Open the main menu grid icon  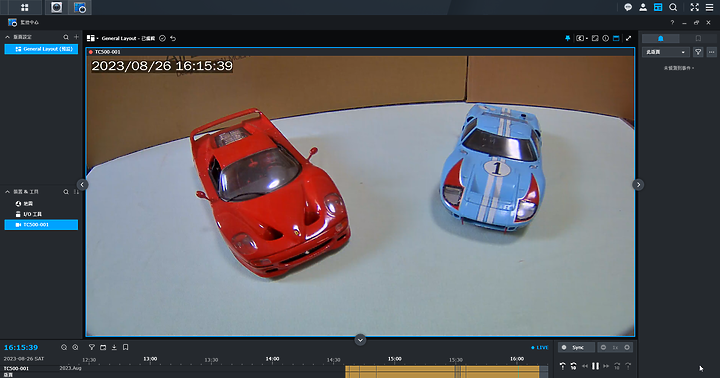coord(24,7)
